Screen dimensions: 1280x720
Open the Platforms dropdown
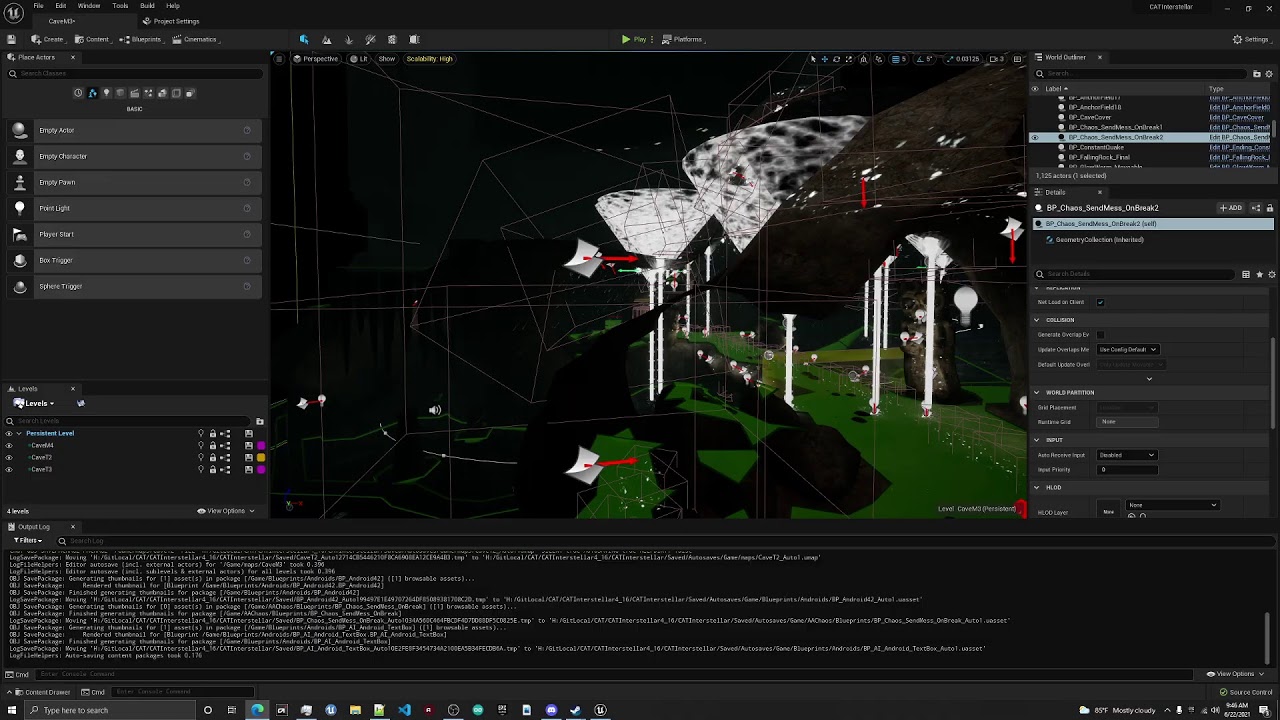coord(684,39)
